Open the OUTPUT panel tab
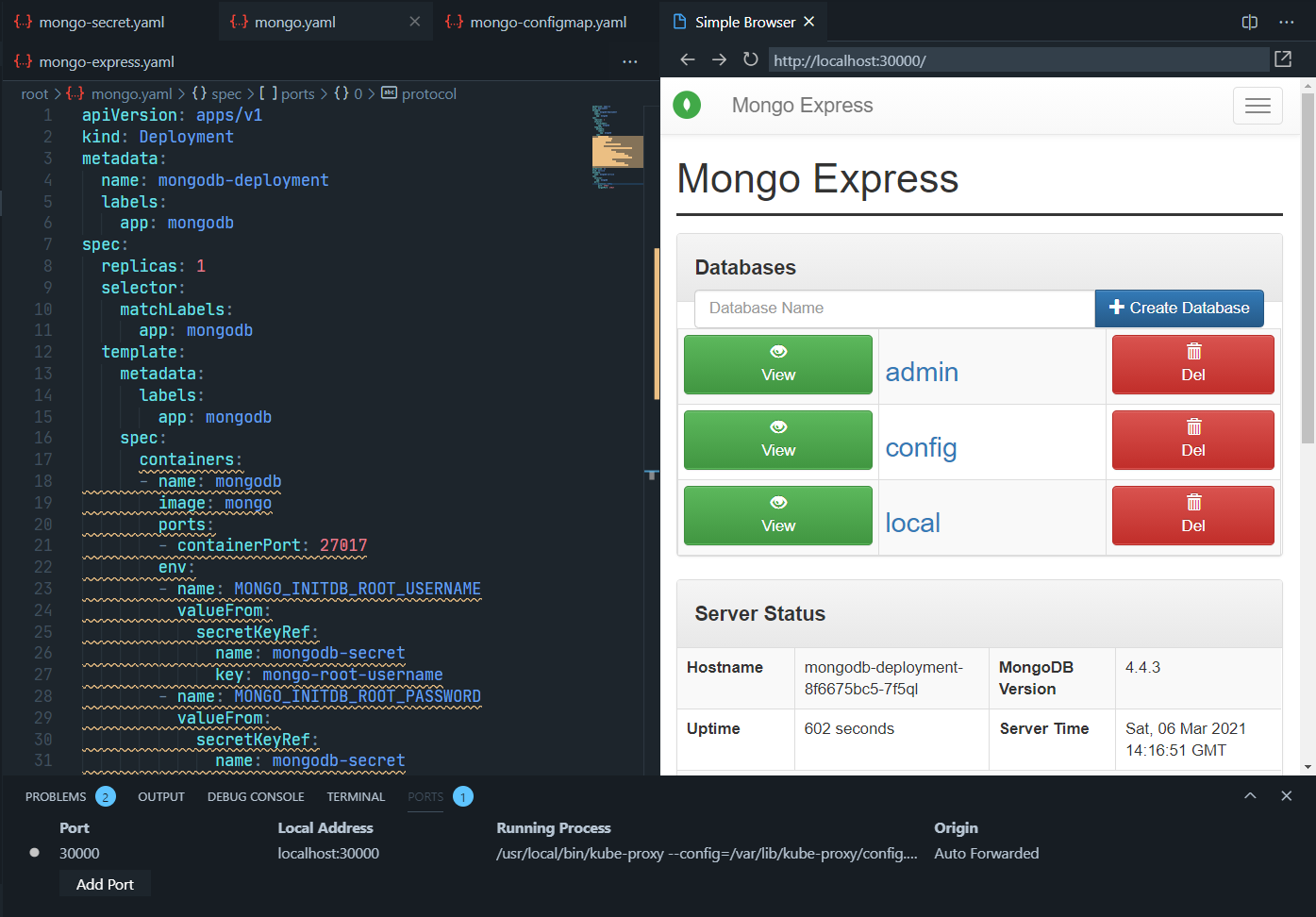1316x917 pixels. click(161, 797)
